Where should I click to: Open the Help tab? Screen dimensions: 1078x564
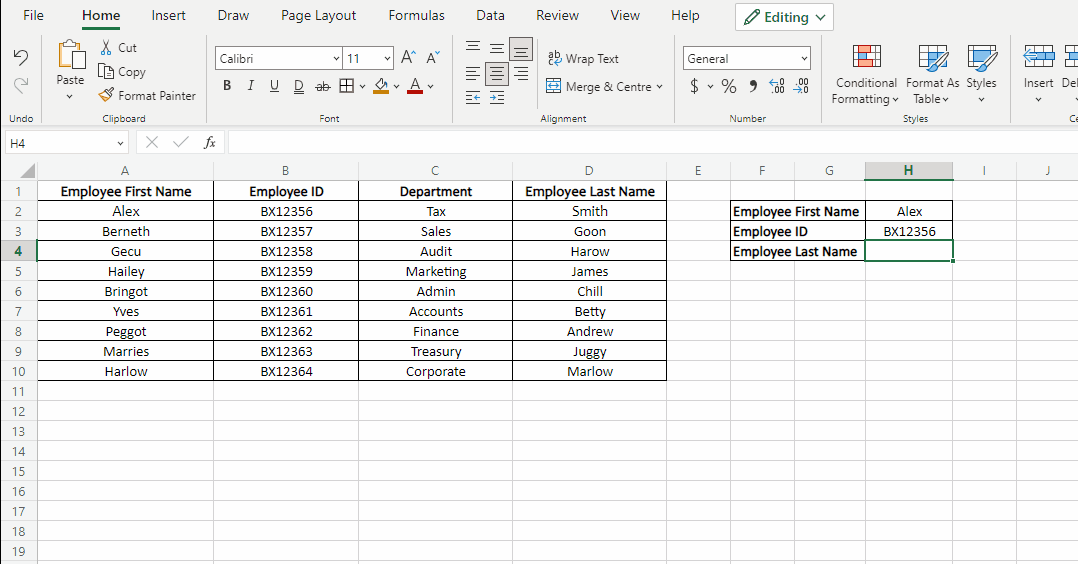[x=685, y=15]
